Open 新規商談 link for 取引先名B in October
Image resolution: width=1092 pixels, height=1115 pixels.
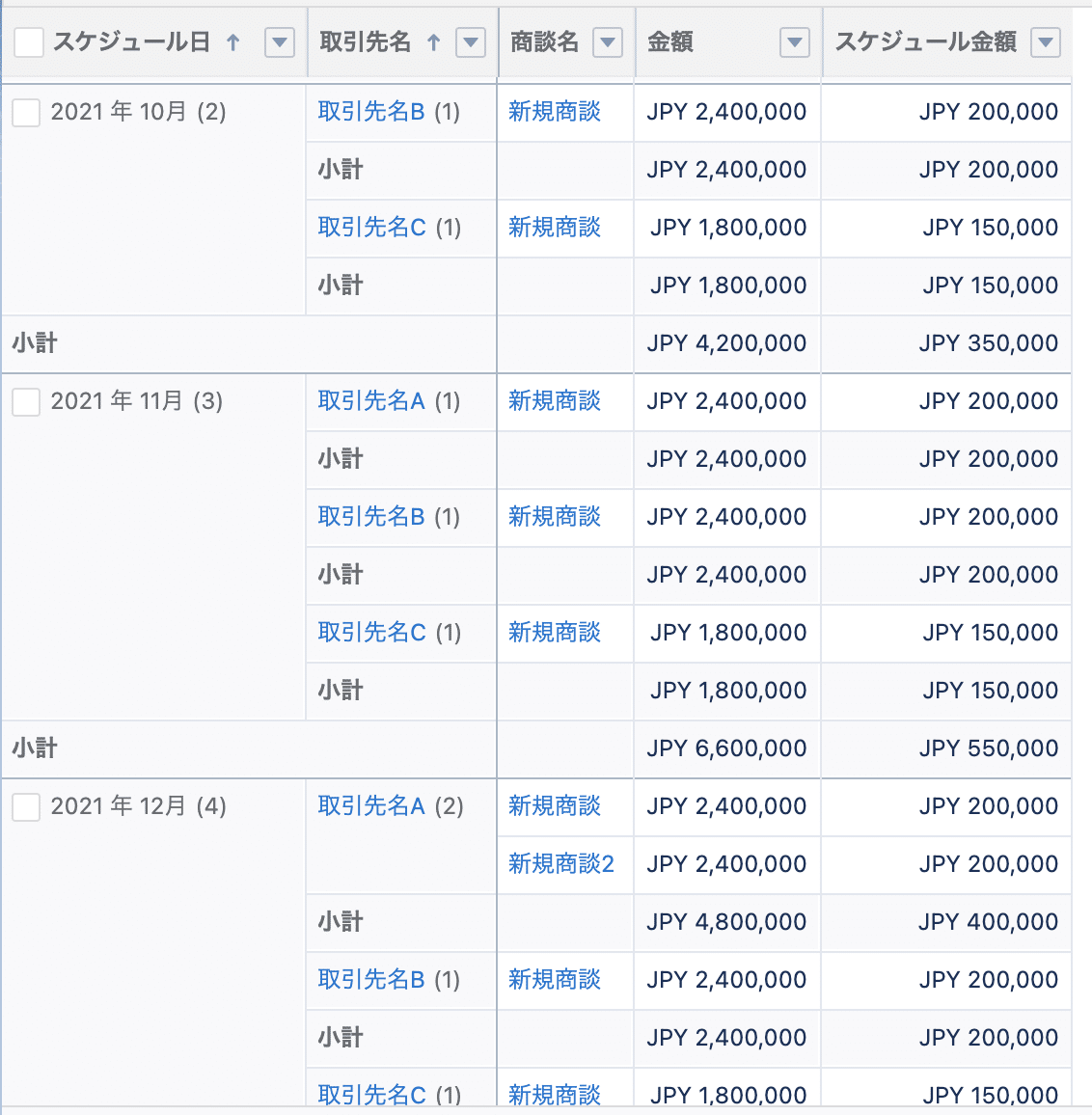(555, 112)
